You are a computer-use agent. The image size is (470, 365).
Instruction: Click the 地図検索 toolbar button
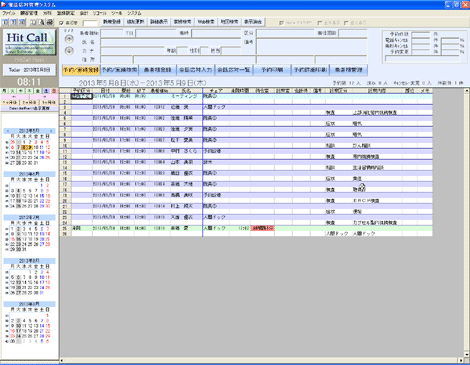(x=229, y=22)
